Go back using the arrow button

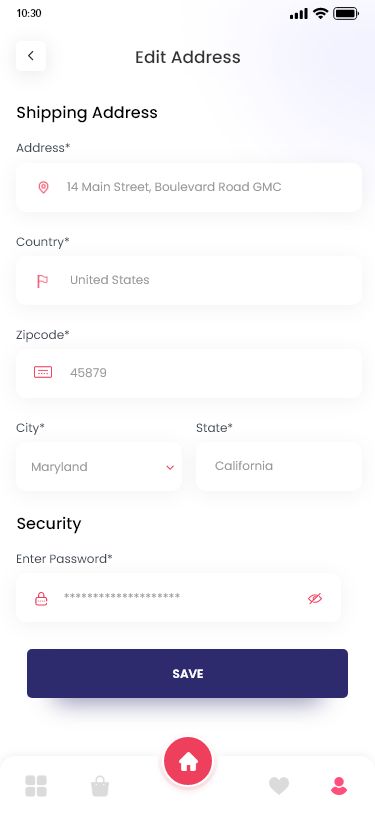click(31, 56)
